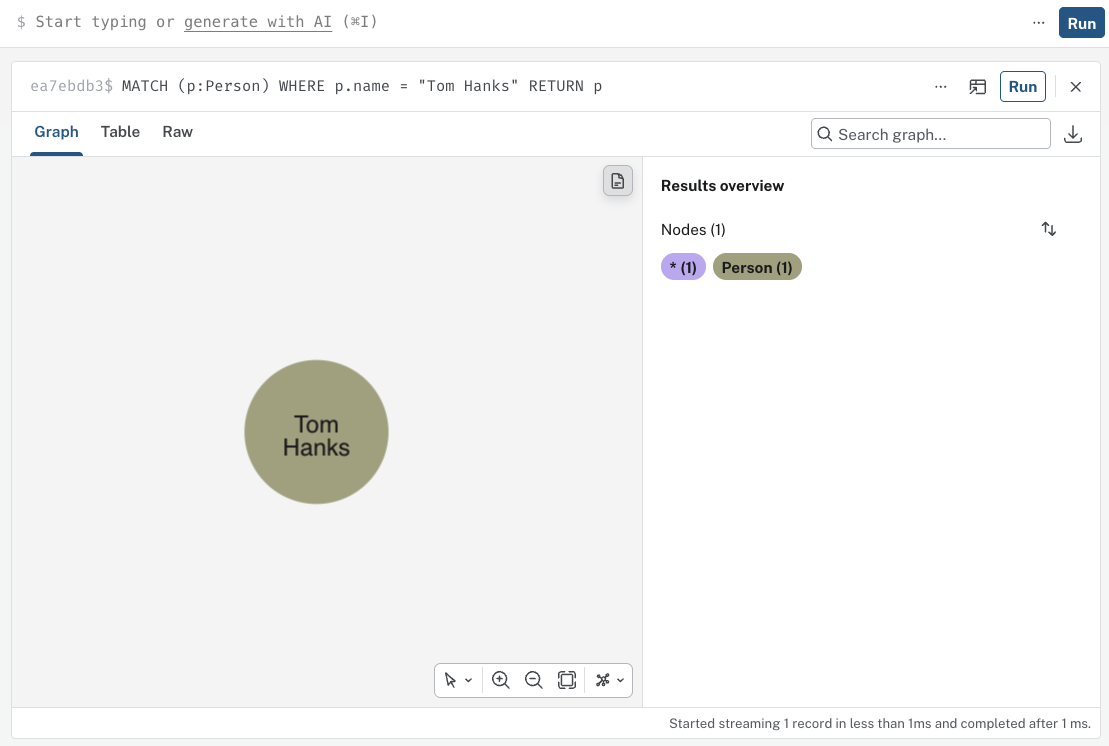Image resolution: width=1109 pixels, height=746 pixels.
Task: Click the Nodes (1) heading
Action: pos(693,230)
